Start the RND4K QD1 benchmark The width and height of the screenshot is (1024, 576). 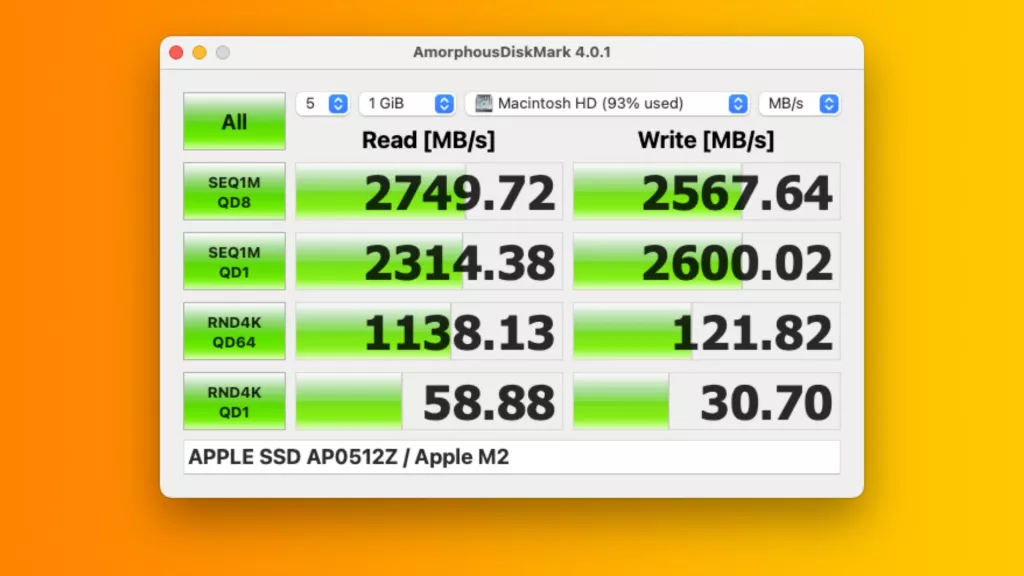tap(234, 401)
